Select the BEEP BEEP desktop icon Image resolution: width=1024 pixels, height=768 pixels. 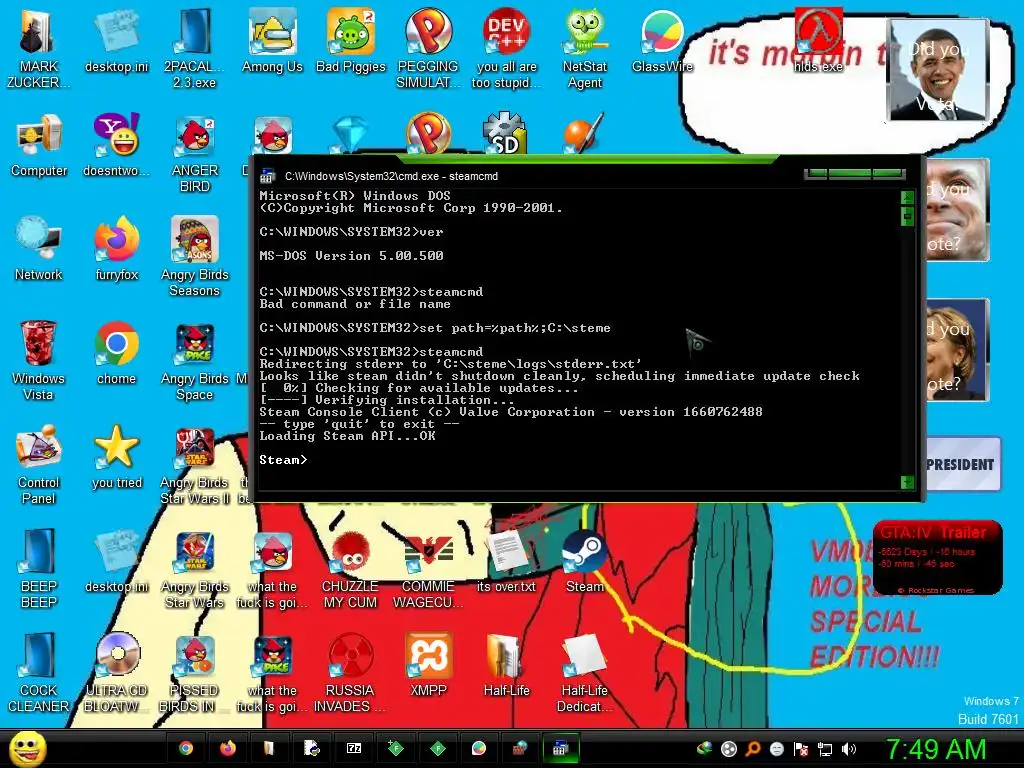[x=38, y=568]
